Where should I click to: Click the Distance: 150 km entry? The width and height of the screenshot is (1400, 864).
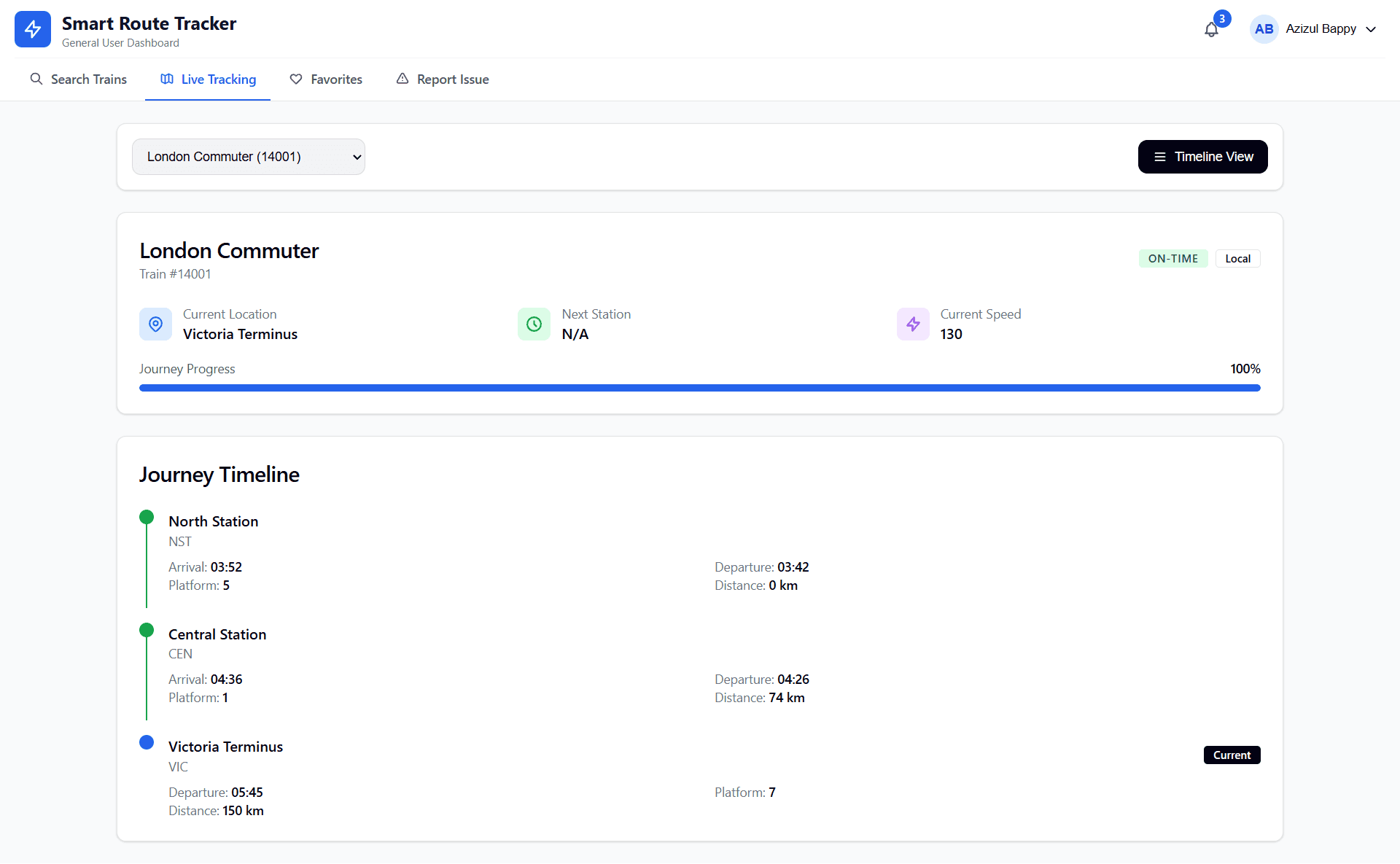[216, 811]
